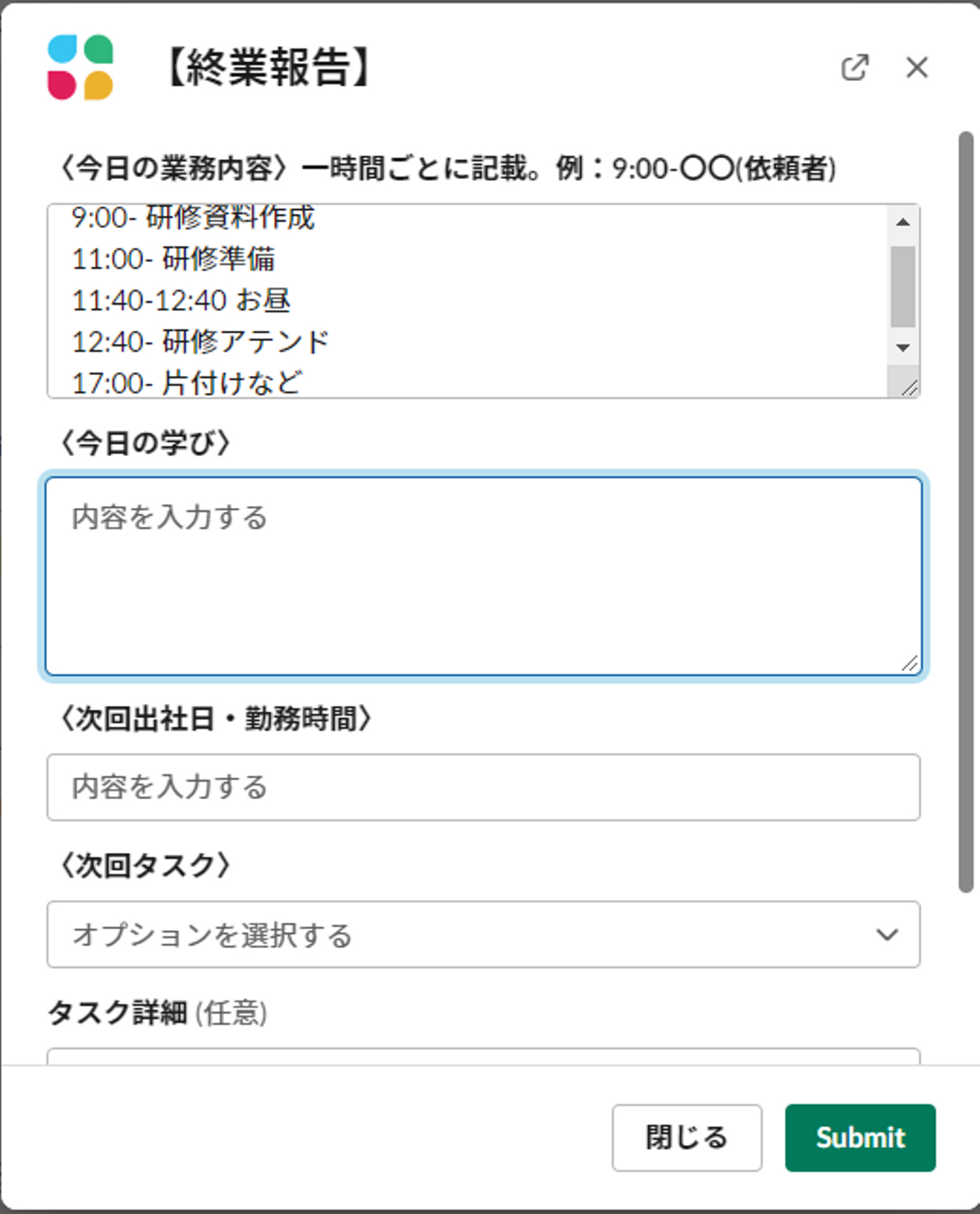Place cursor on the 17:00- 片付けなど line
This screenshot has height=1214, width=980.
187,383
